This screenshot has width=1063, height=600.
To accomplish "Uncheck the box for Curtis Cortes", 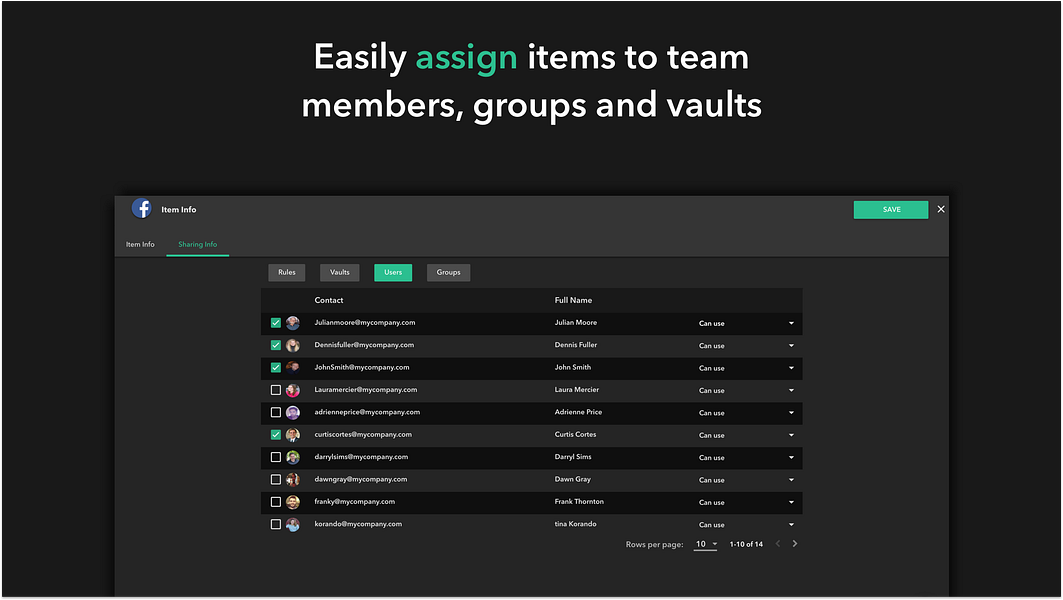I will (276, 434).
